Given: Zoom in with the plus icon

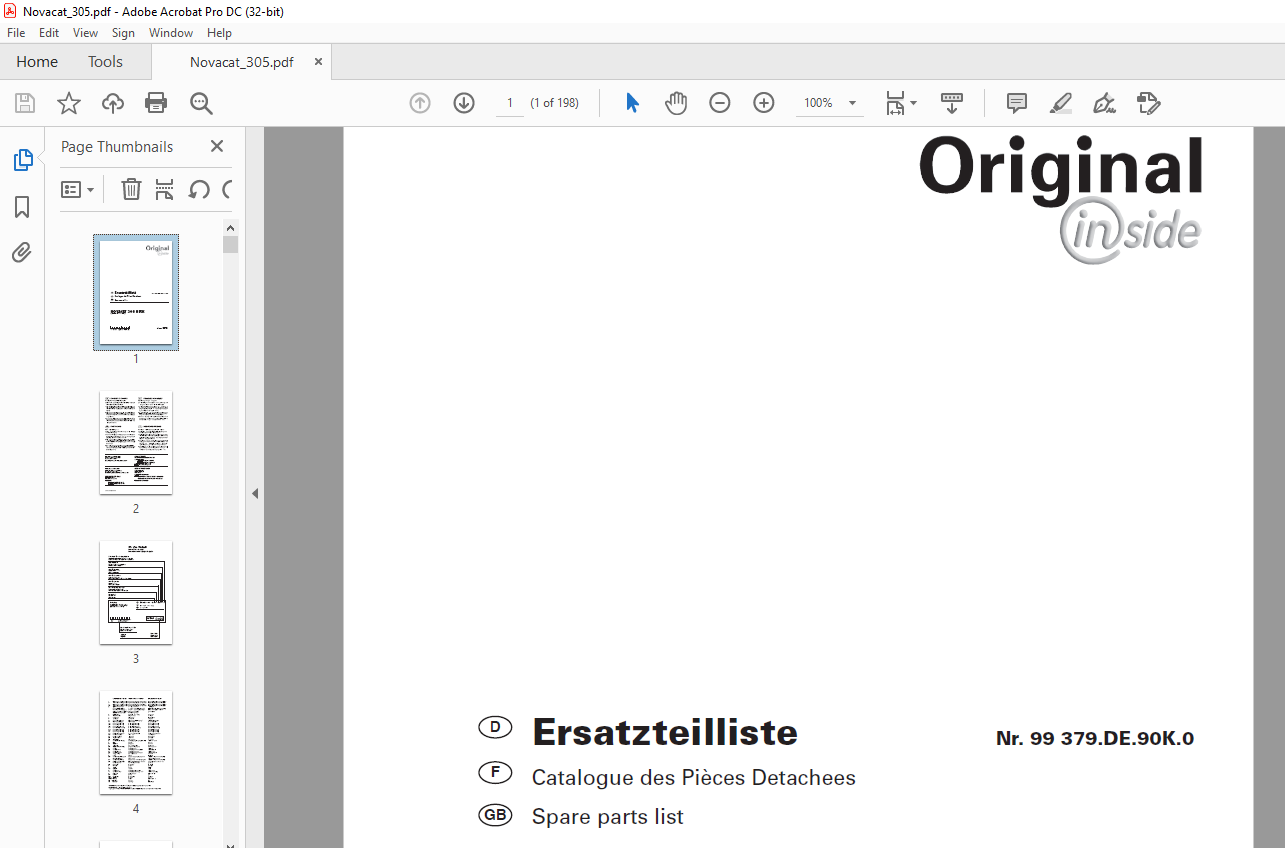Looking at the screenshot, I should [x=764, y=103].
